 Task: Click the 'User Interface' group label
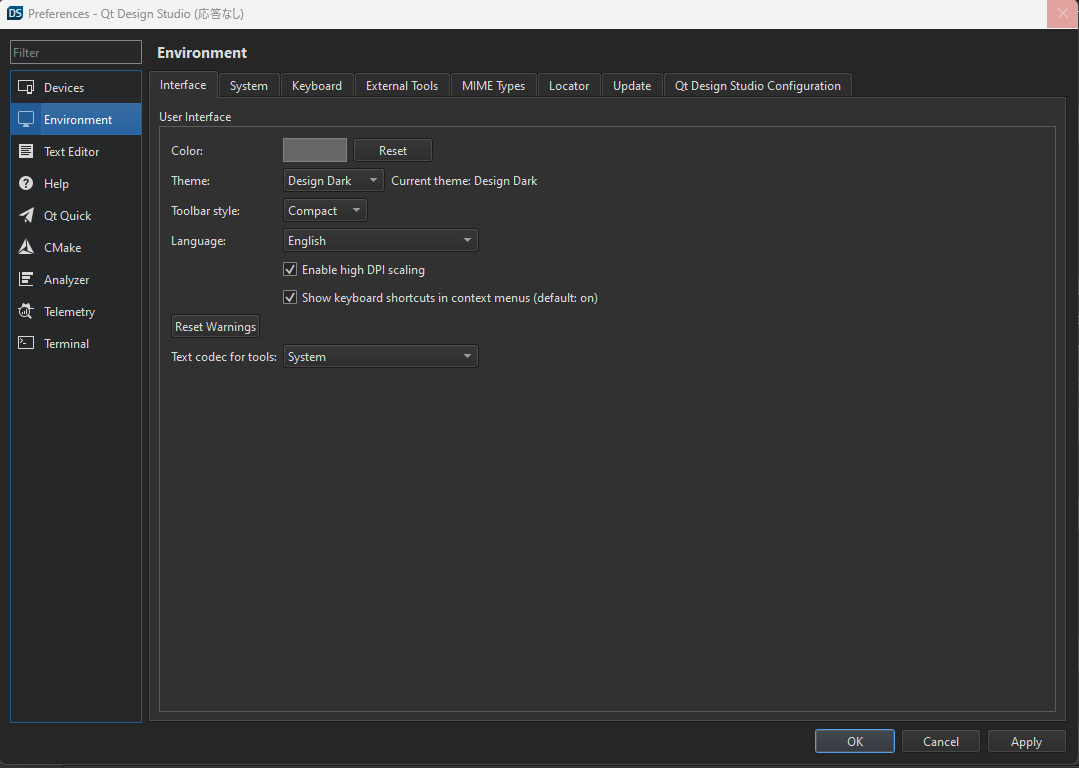195,117
